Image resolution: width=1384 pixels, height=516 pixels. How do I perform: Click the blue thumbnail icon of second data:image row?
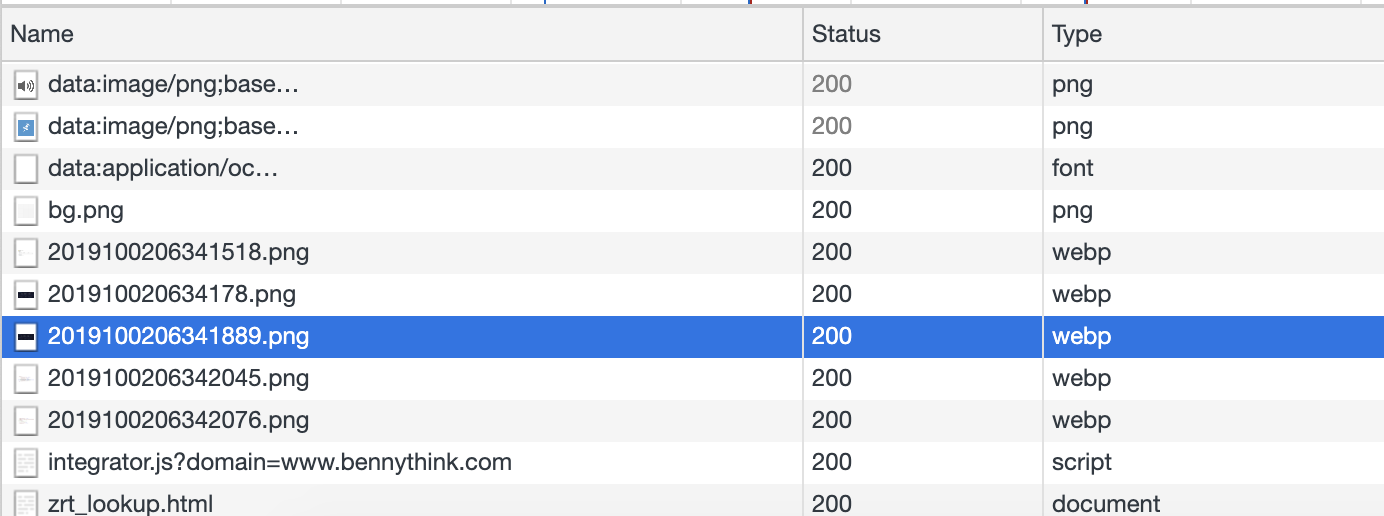pos(26,128)
